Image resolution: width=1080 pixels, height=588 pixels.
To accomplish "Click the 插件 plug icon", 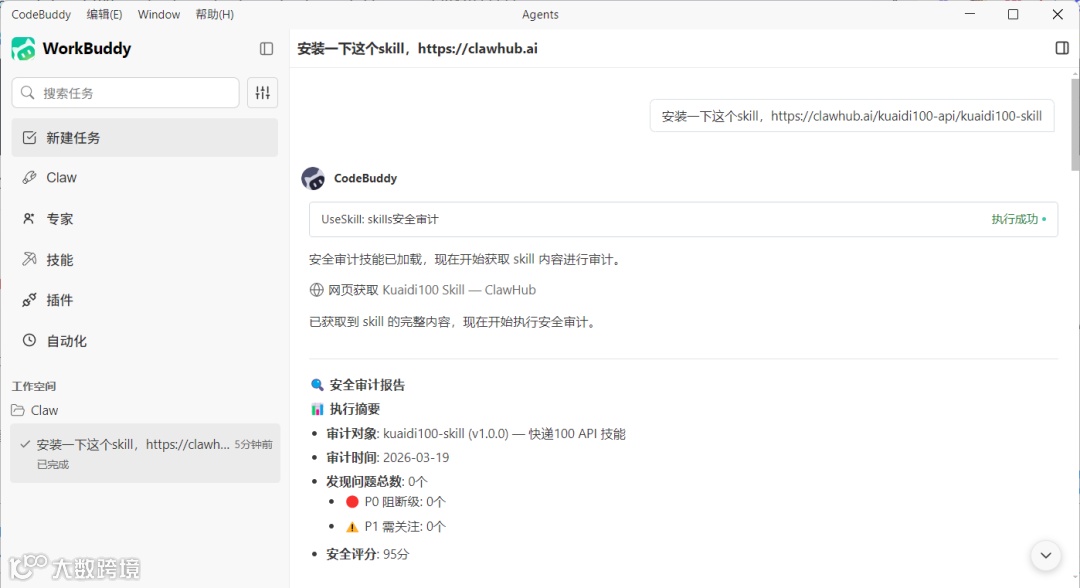I will click(29, 300).
